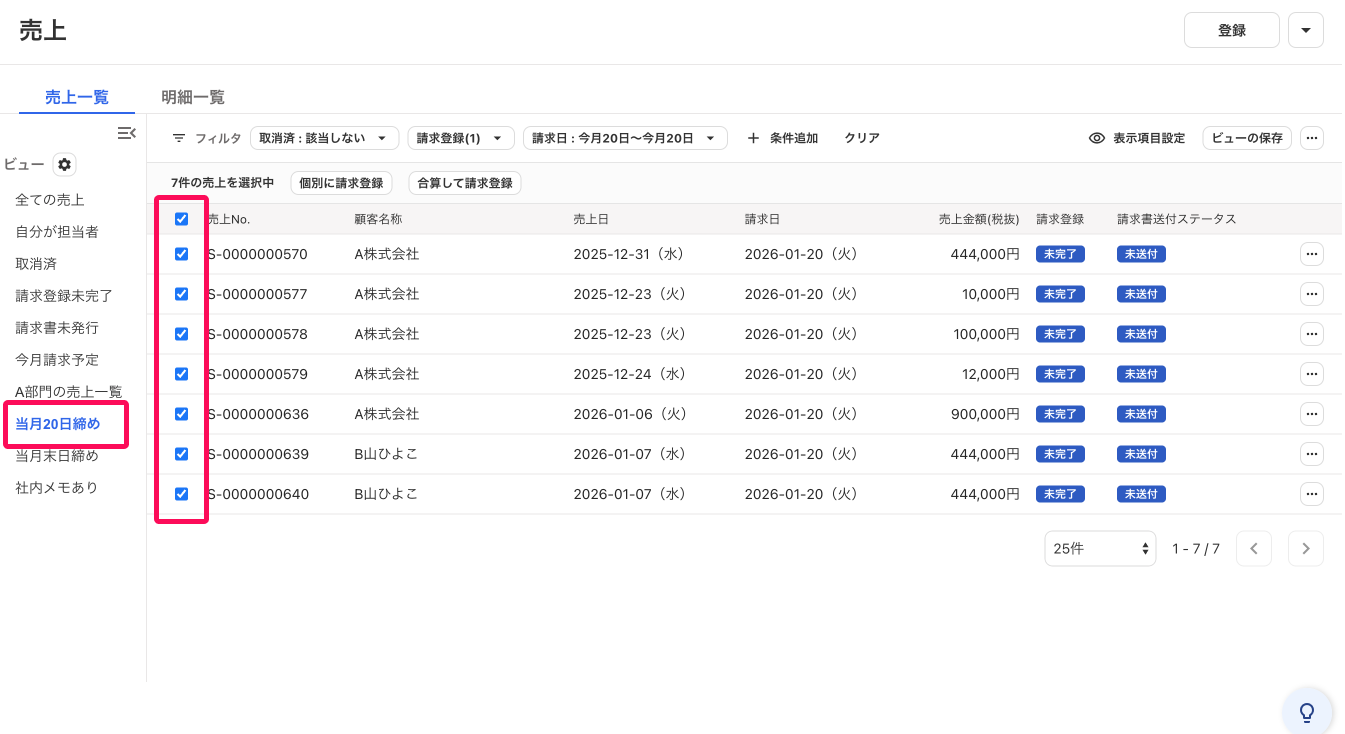
Task: Open sale S-0000000570
Action: (258, 254)
